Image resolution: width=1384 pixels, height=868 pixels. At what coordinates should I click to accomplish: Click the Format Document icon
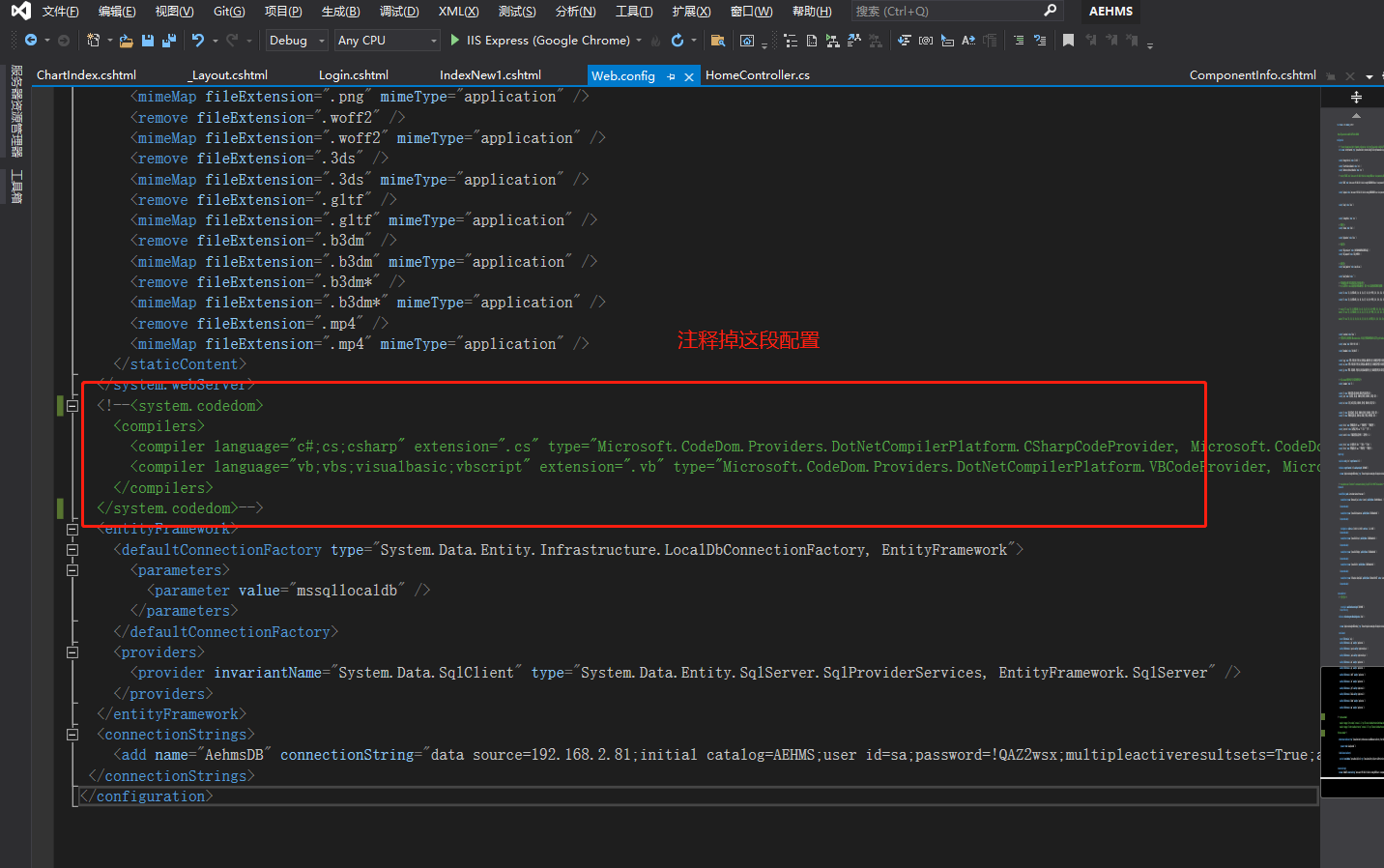[791, 41]
